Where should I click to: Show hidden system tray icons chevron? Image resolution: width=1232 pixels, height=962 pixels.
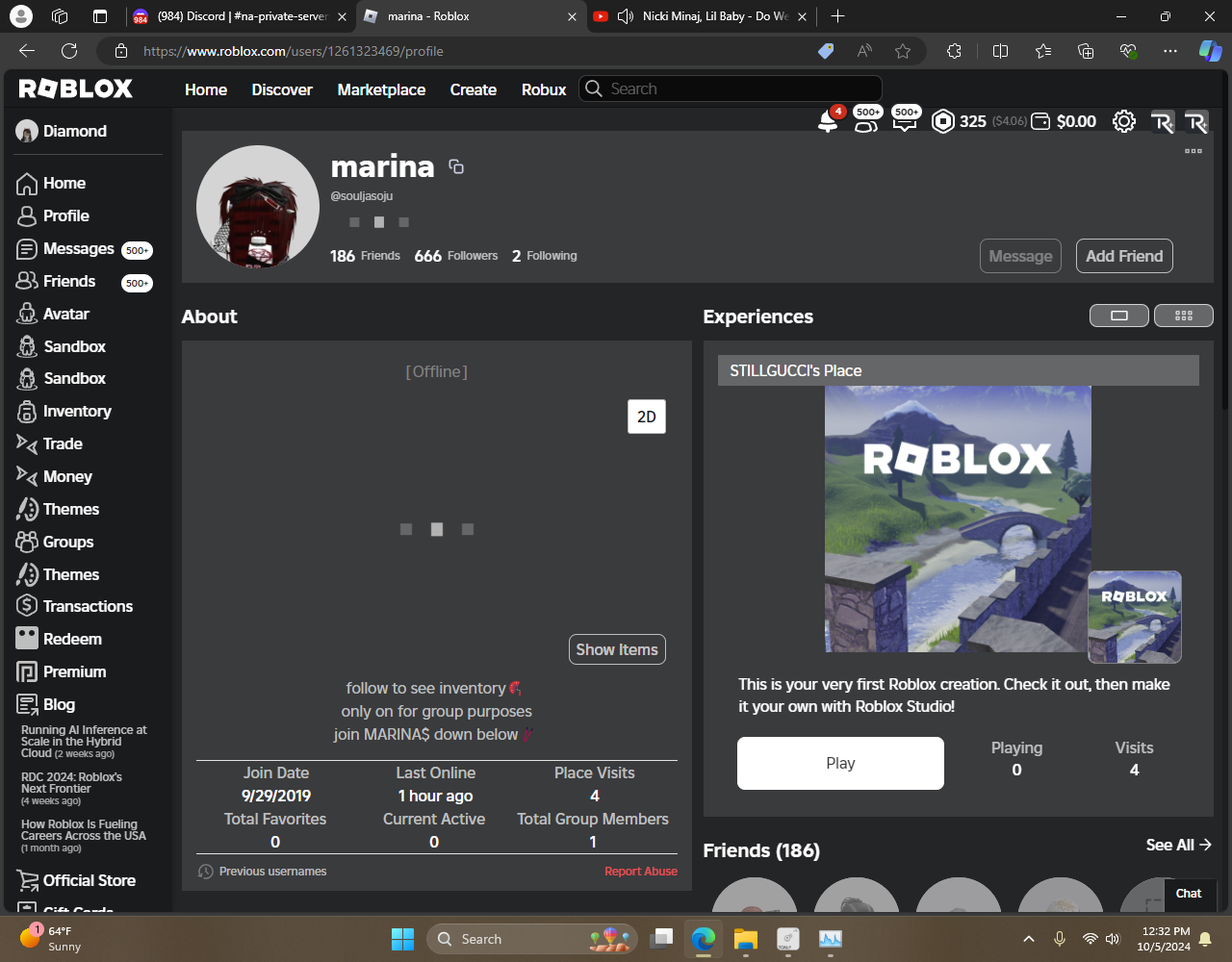[1028, 939]
